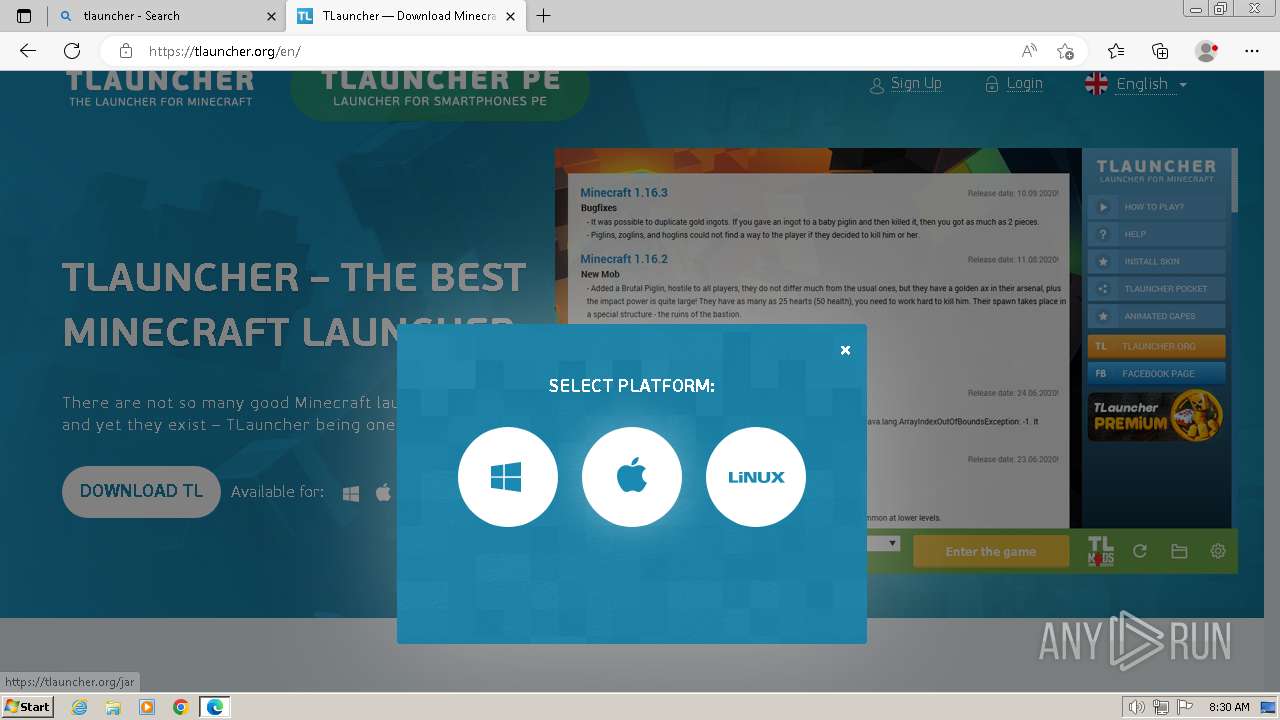Choose the Linux platform option

tap(756, 477)
